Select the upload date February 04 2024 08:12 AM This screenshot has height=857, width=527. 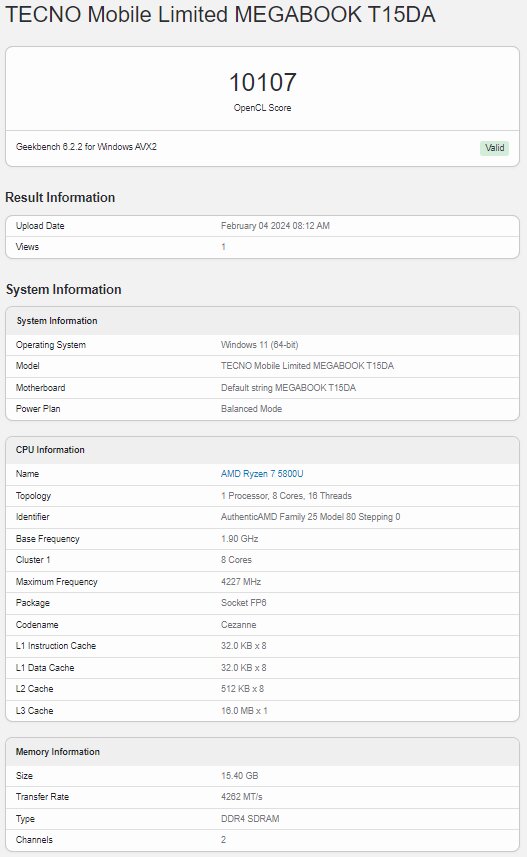click(275, 226)
